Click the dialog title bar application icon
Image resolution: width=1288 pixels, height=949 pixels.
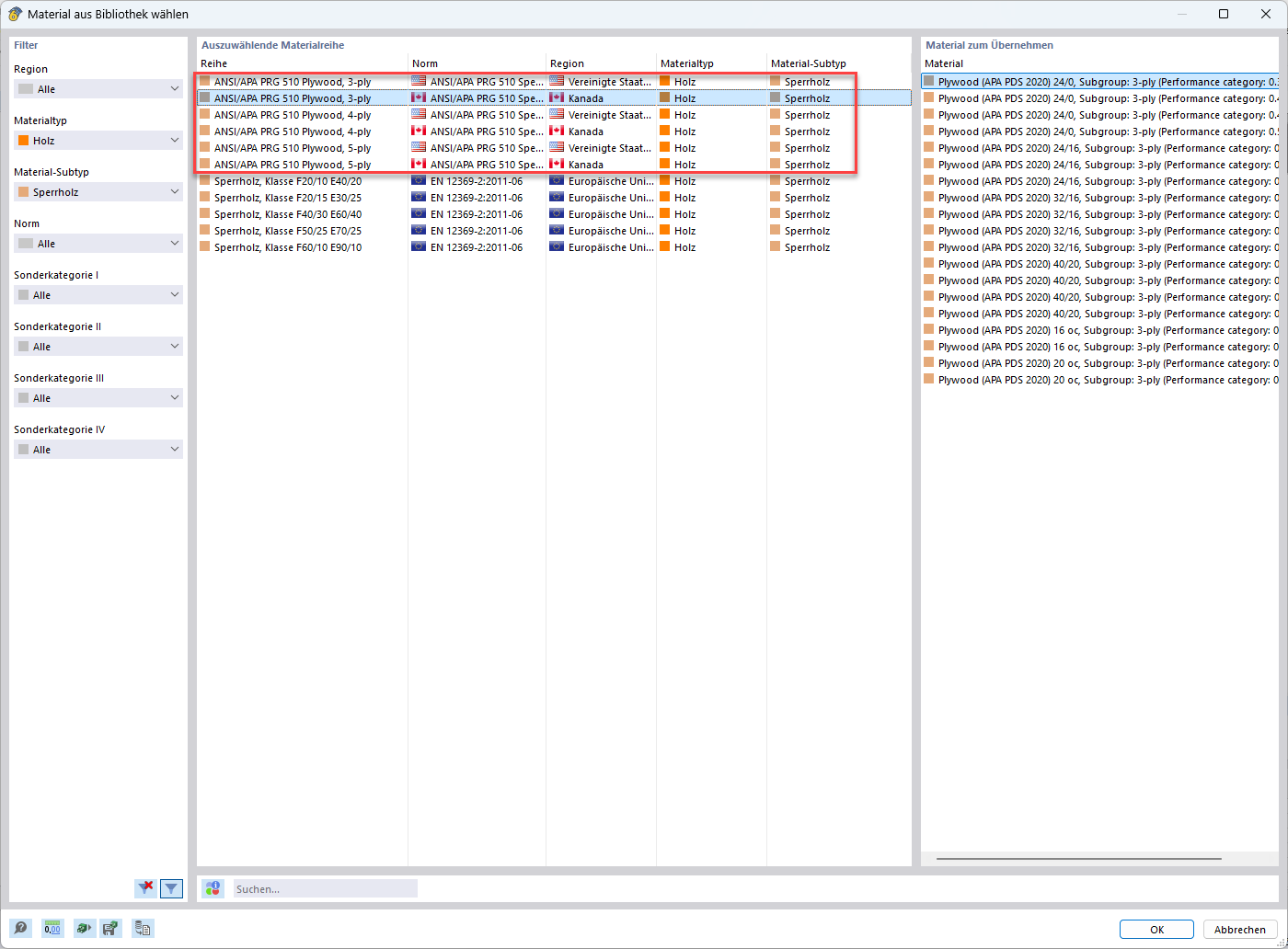coord(15,14)
